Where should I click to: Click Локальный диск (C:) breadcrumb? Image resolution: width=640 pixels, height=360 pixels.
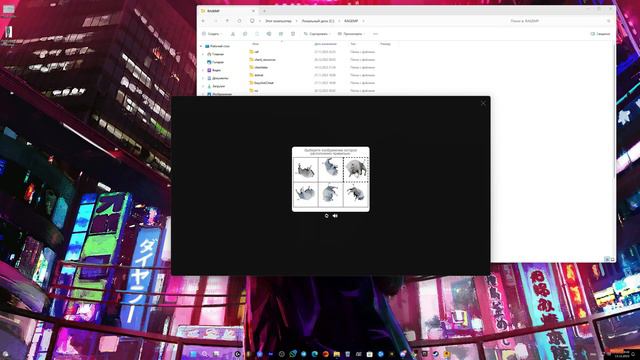point(318,21)
